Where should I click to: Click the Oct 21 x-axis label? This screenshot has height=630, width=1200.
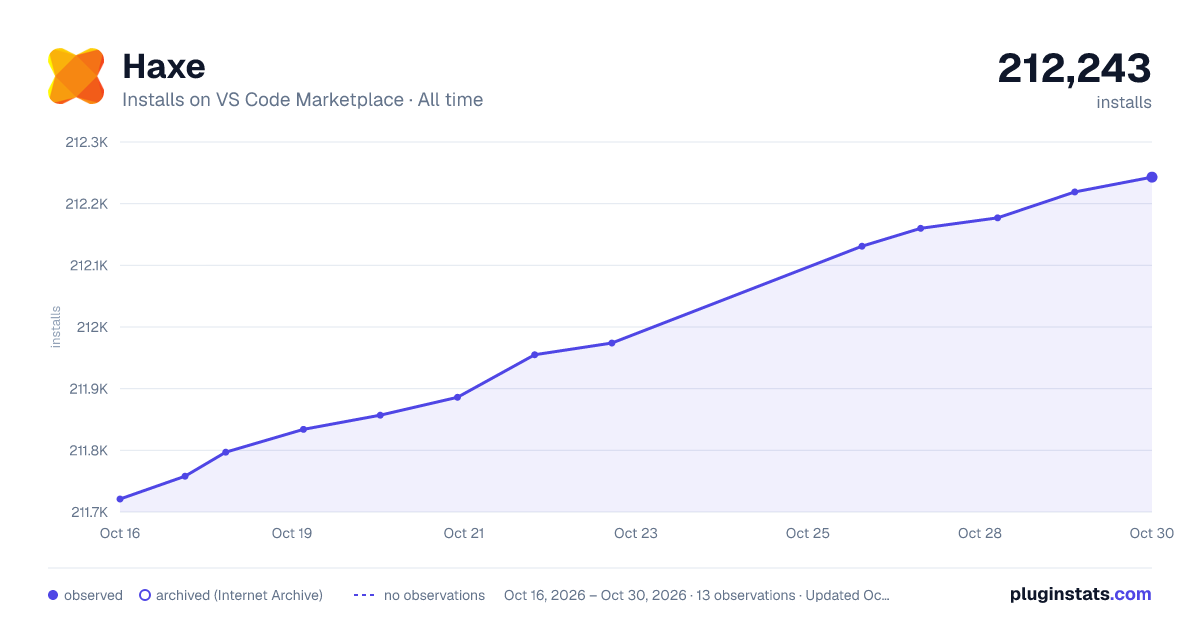tap(464, 533)
